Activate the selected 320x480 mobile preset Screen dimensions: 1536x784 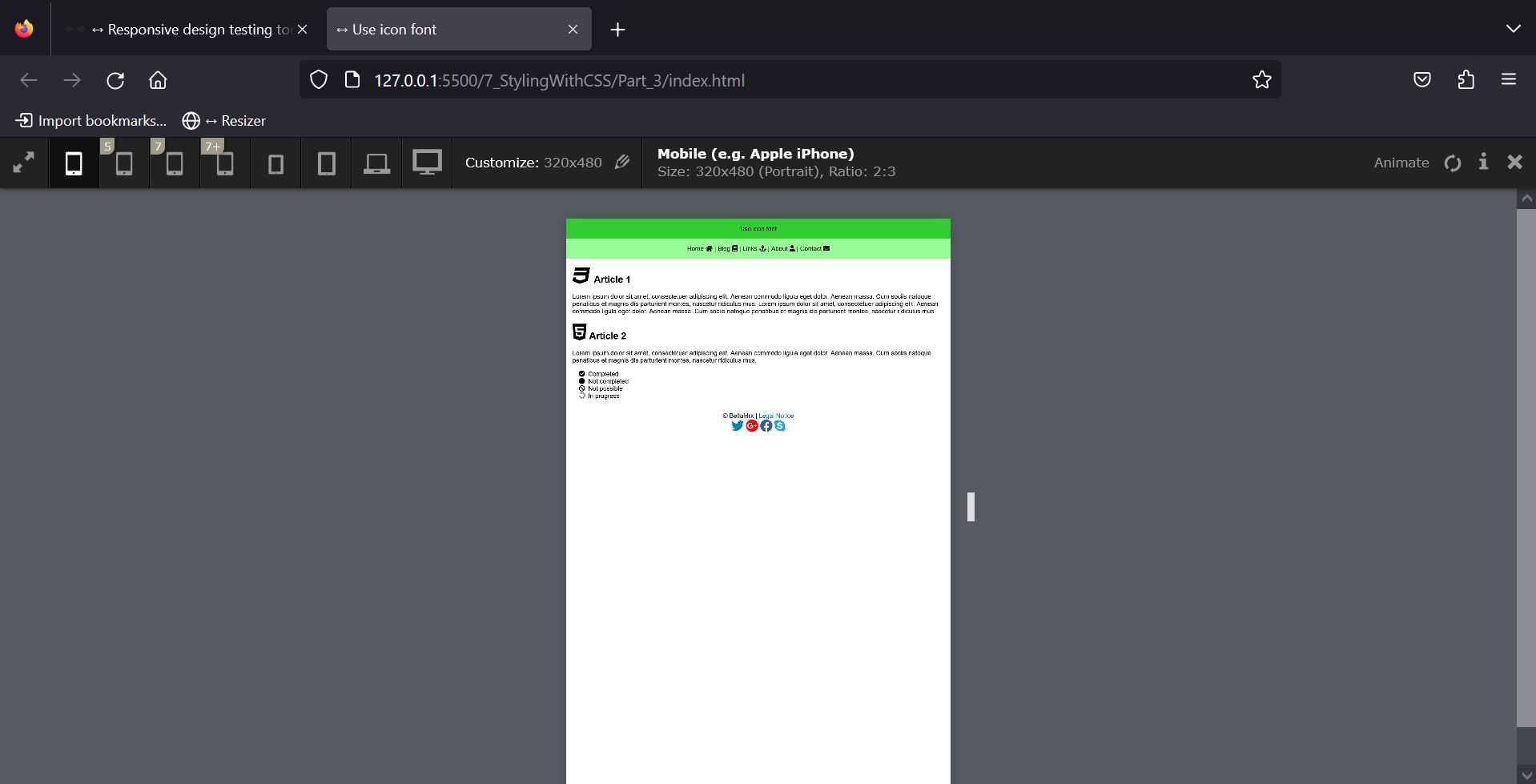pyautogui.click(x=74, y=163)
